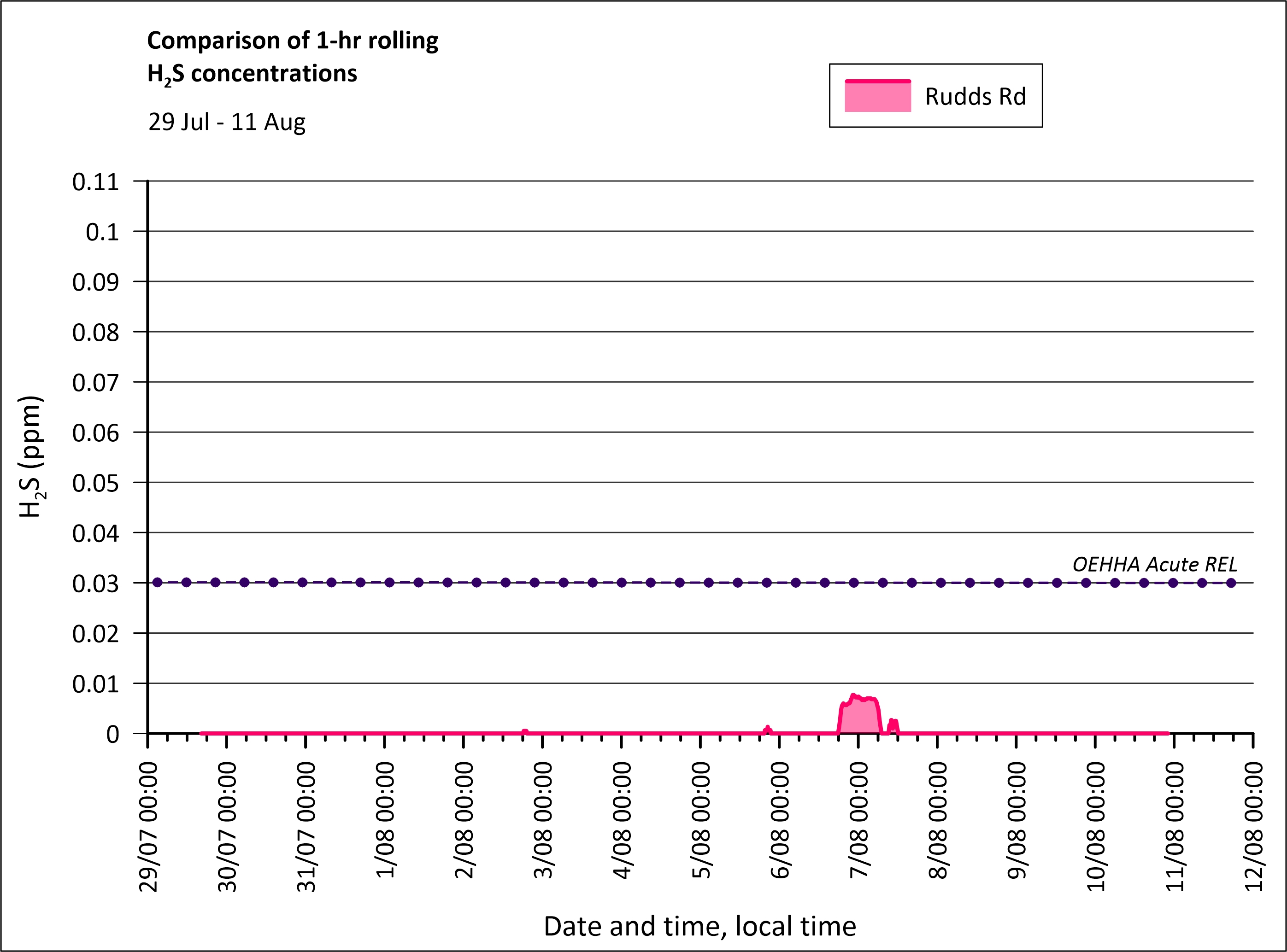The image size is (1287, 952).
Task: Click the chart title Comparison of 1-hr rolling
Action: click(x=292, y=41)
